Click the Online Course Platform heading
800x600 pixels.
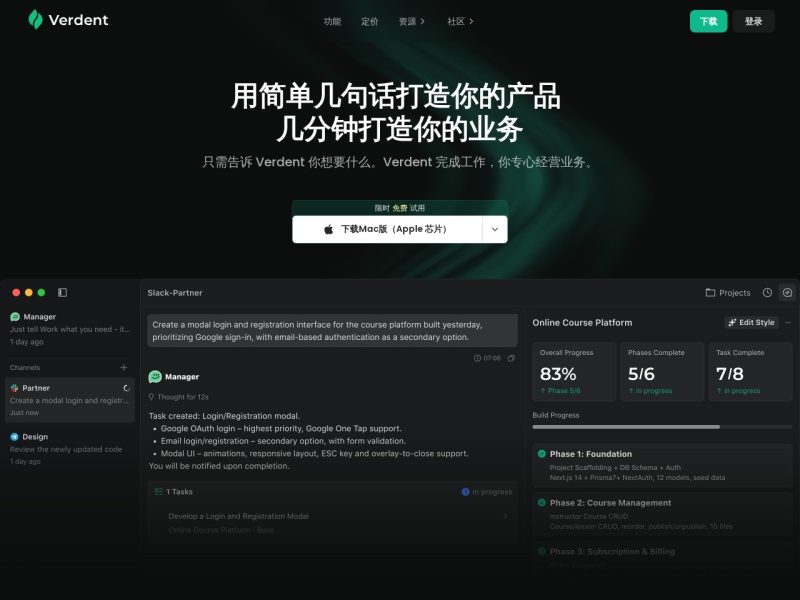582,322
